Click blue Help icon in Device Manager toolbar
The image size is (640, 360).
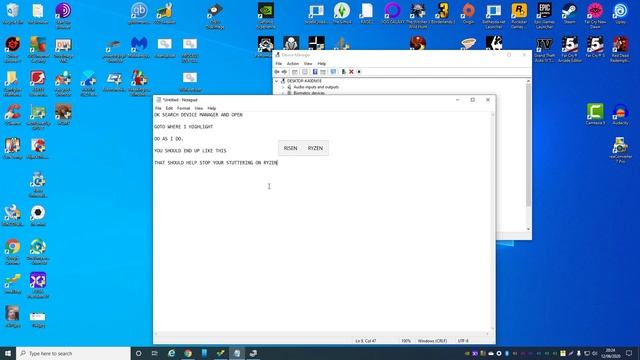pos(315,72)
